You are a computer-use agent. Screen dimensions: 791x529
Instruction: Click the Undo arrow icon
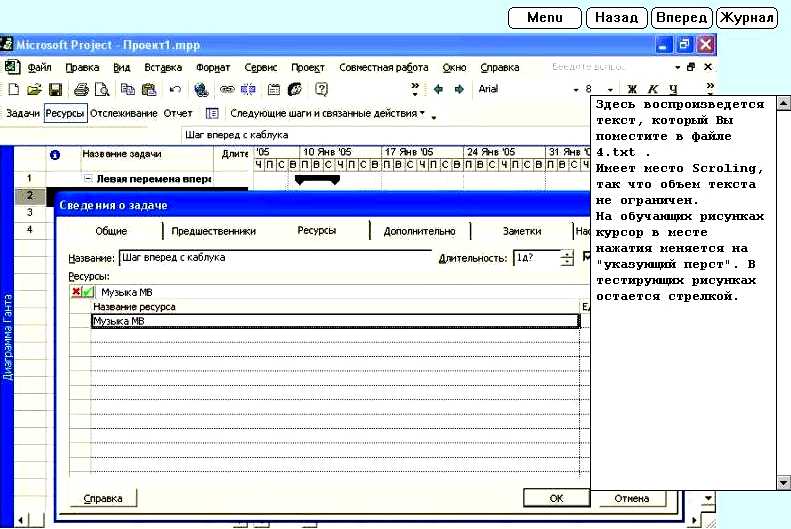tap(175, 89)
